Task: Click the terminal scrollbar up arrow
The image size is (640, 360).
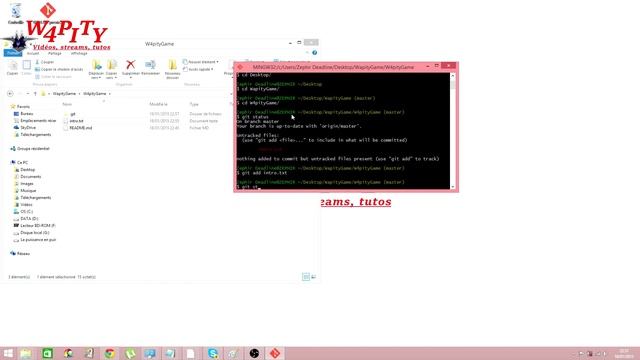Action: pyautogui.click(x=452, y=76)
